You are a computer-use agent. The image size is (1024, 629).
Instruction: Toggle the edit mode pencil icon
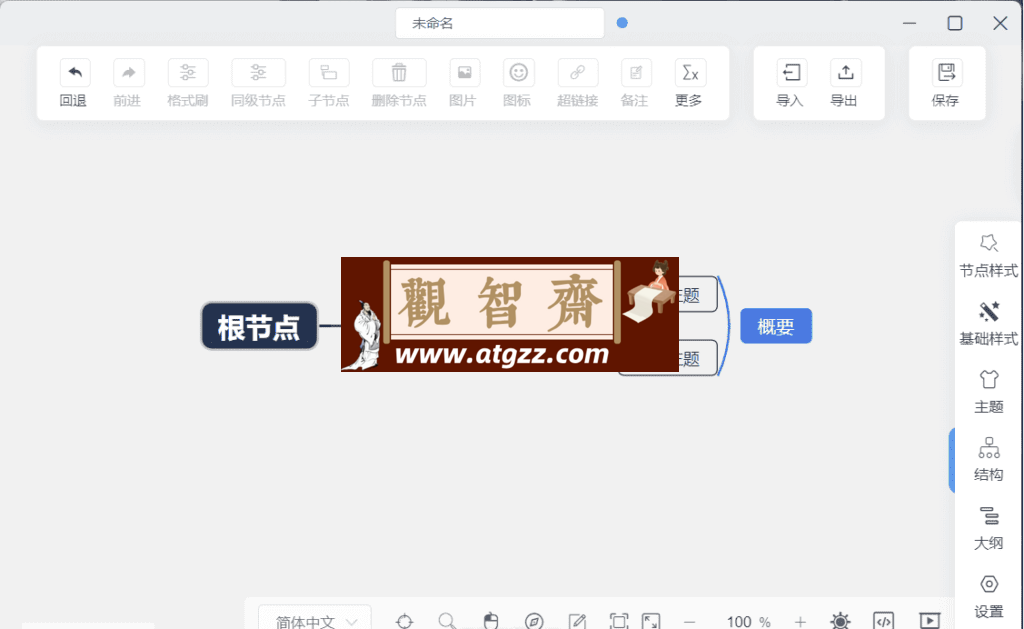click(x=577, y=621)
